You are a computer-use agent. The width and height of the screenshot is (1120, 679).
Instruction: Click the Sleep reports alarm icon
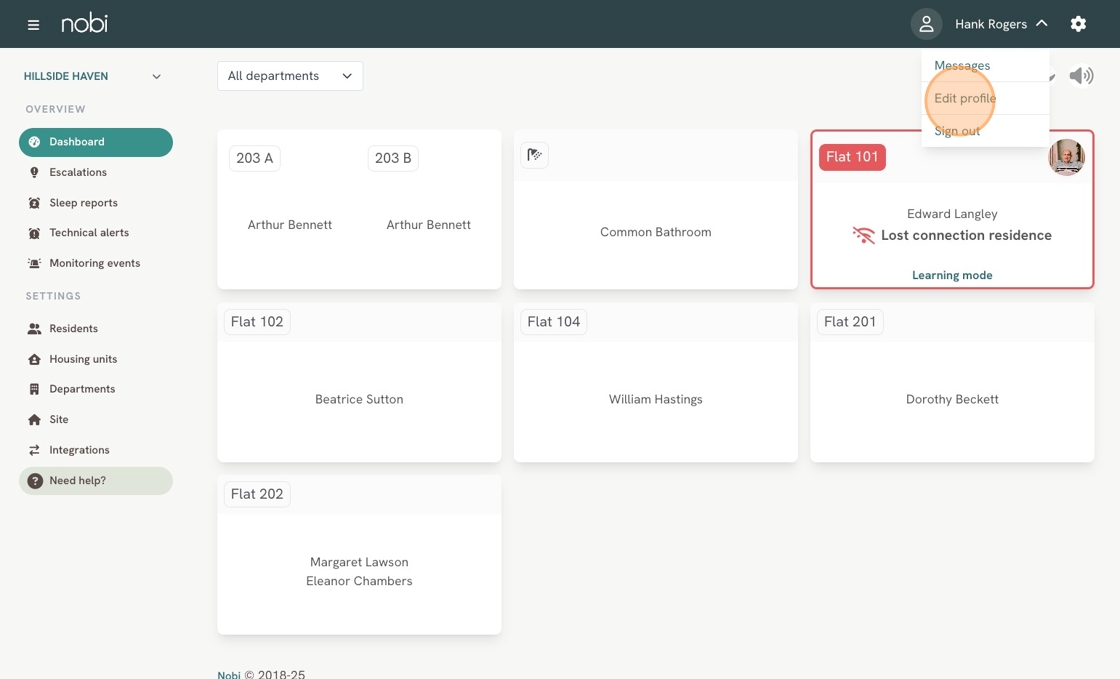pyautogui.click(x=34, y=203)
